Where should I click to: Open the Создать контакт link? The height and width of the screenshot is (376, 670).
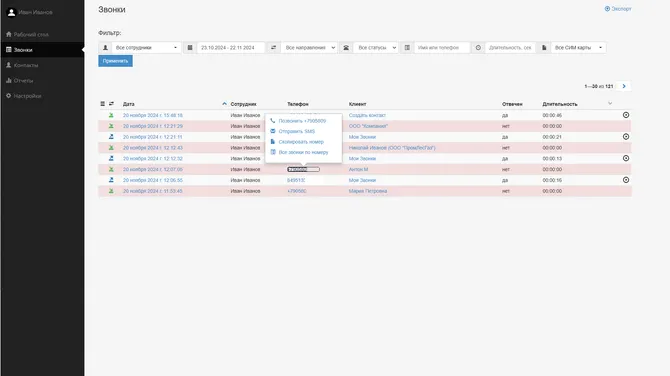(x=367, y=115)
